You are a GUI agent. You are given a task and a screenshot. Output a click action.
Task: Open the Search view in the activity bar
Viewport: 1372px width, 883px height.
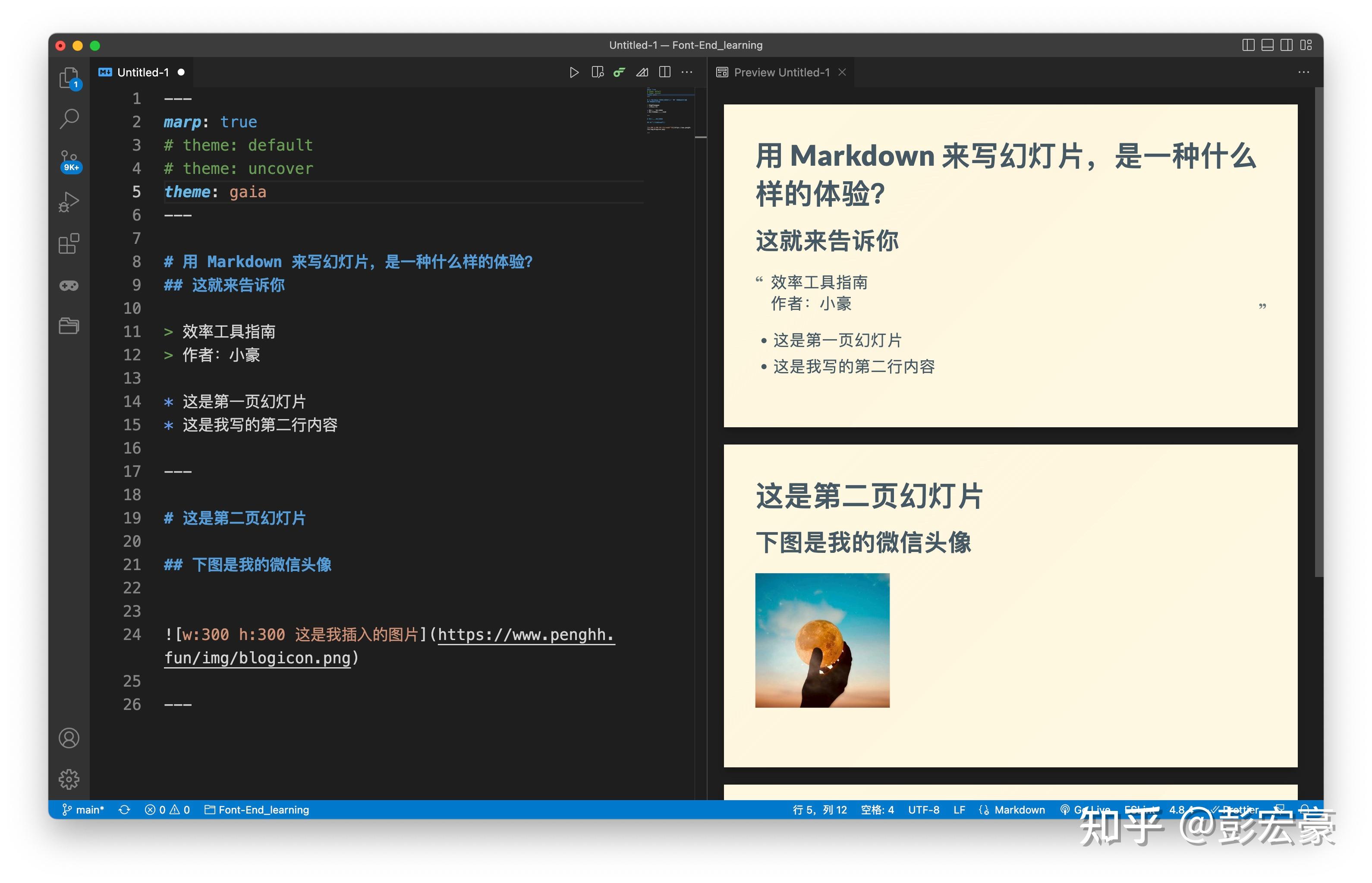point(69,117)
